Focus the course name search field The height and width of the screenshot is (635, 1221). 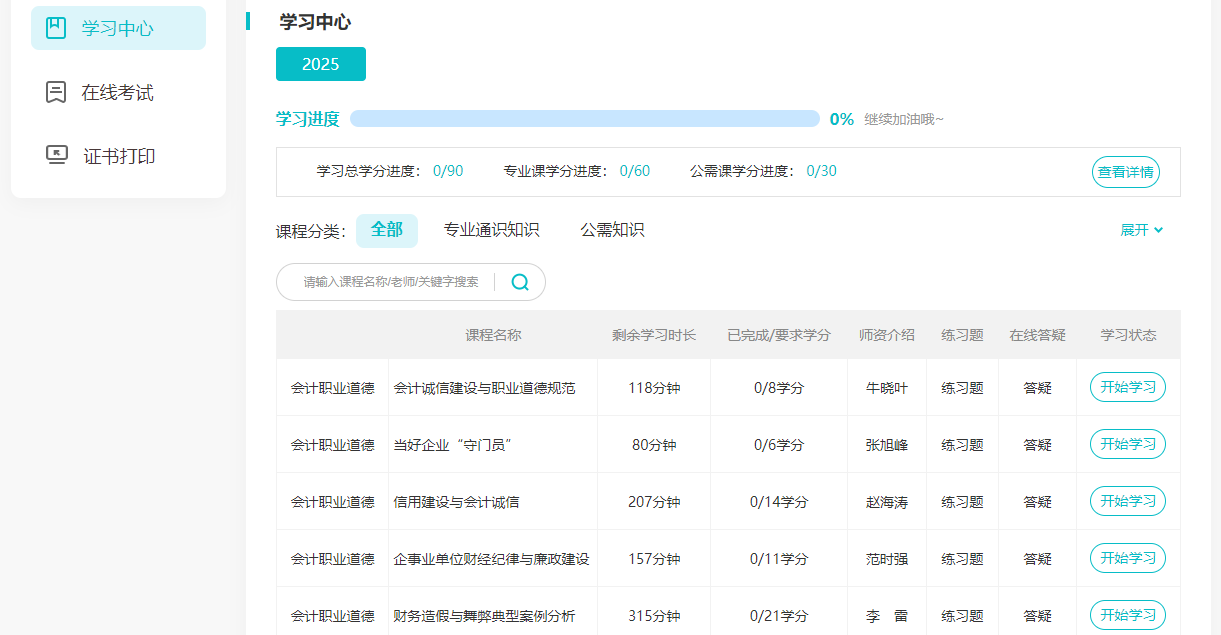[x=390, y=282]
